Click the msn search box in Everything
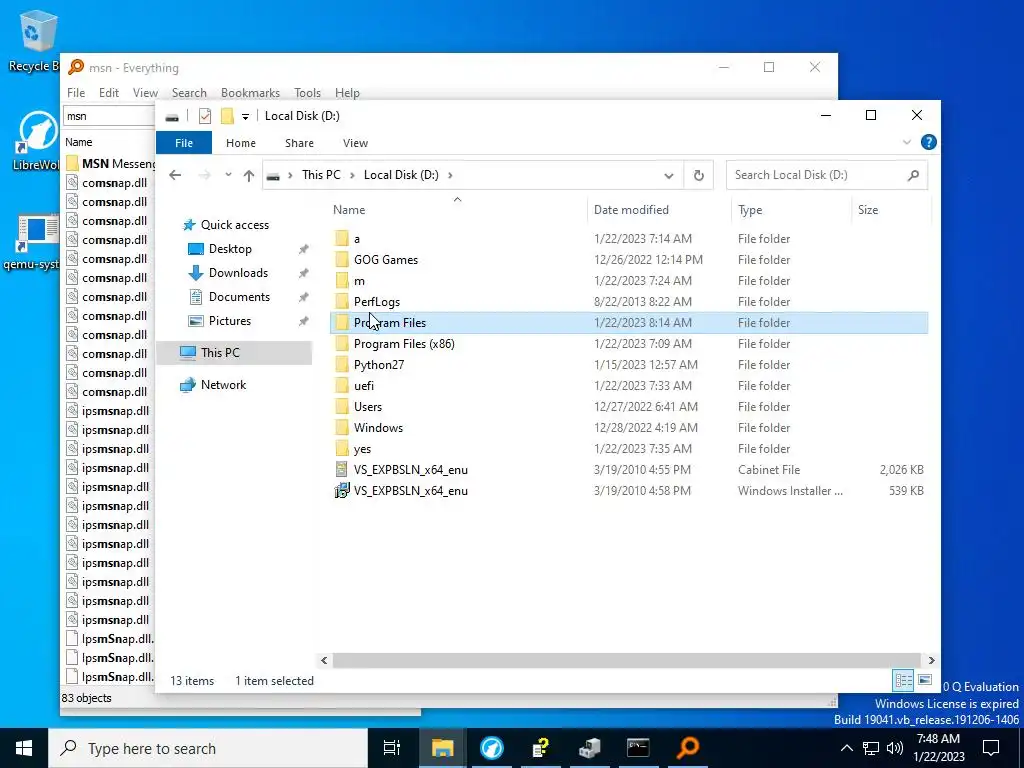1024x768 pixels. tap(109, 116)
